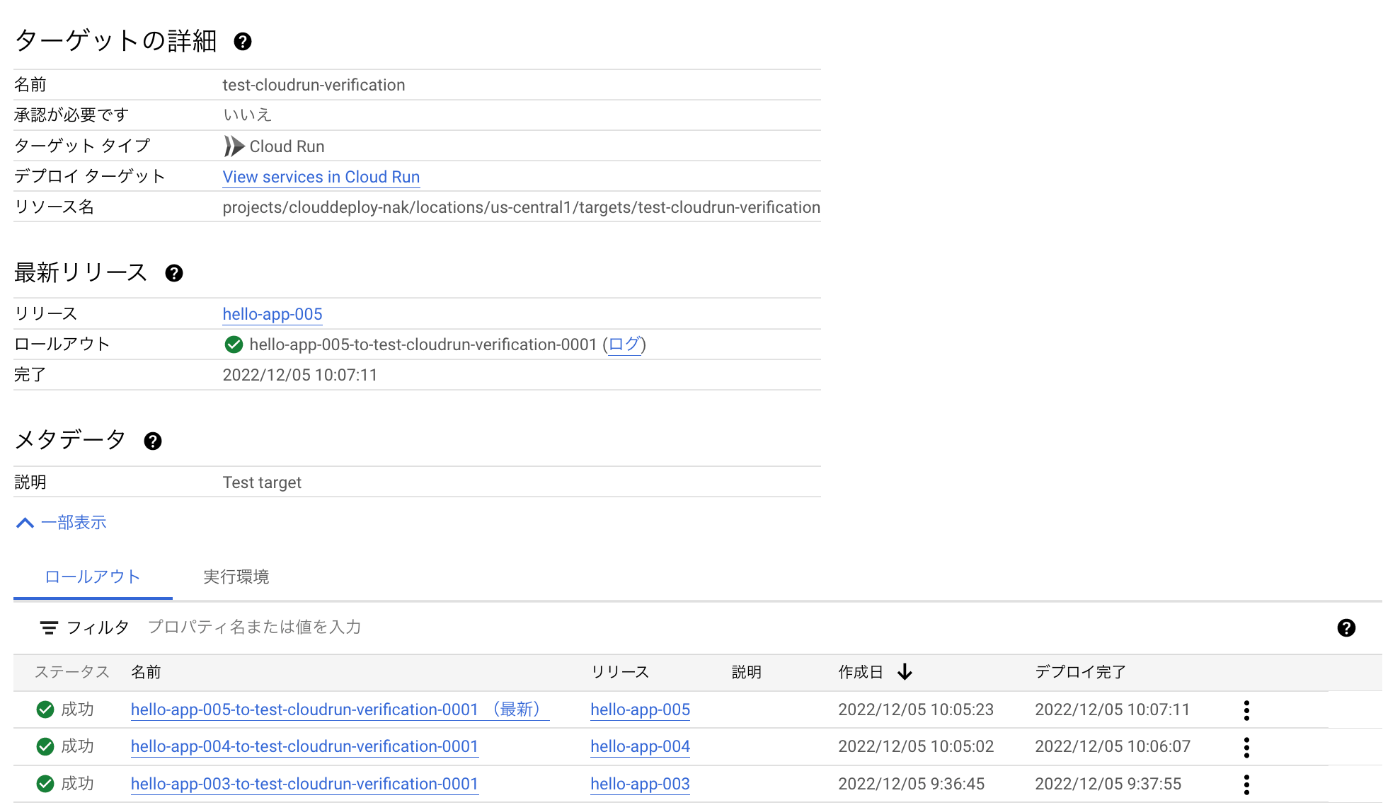Open hello-app-003-to-test-cloudrun-verification-0001 rollout link

(x=305, y=784)
